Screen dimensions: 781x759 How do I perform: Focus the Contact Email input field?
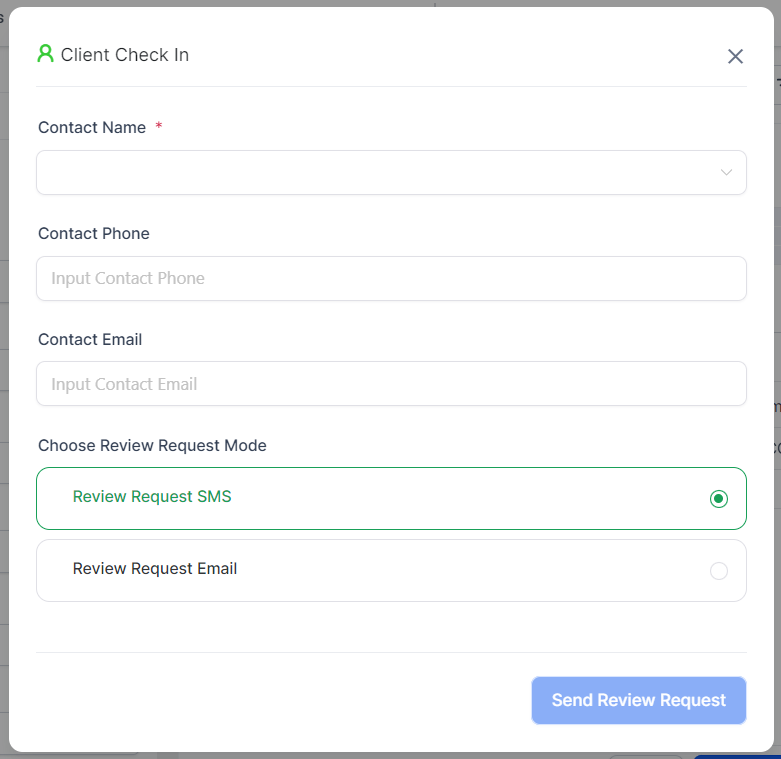pos(390,384)
